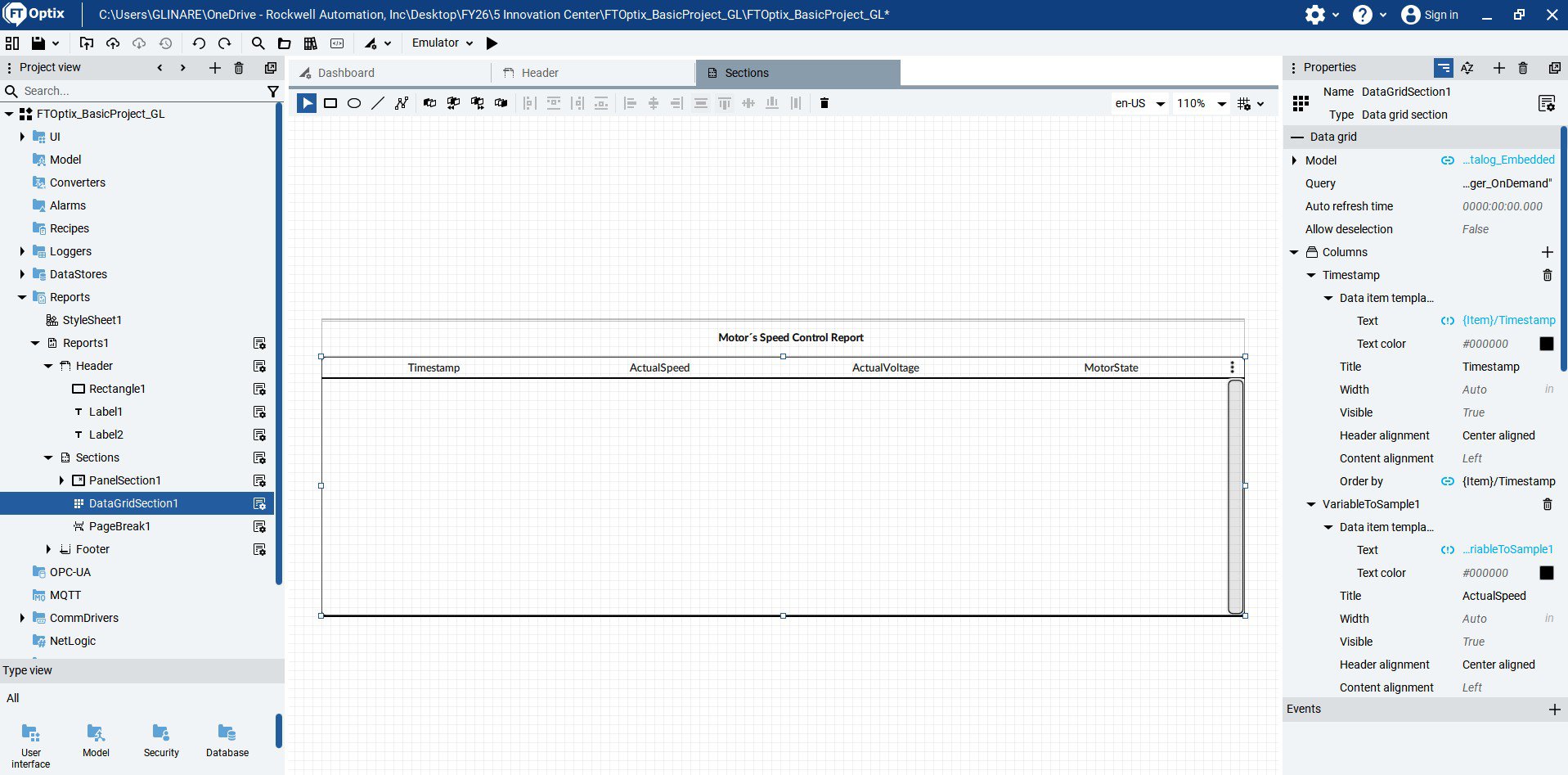Click the dynamic link icon beside Model

(1448, 160)
